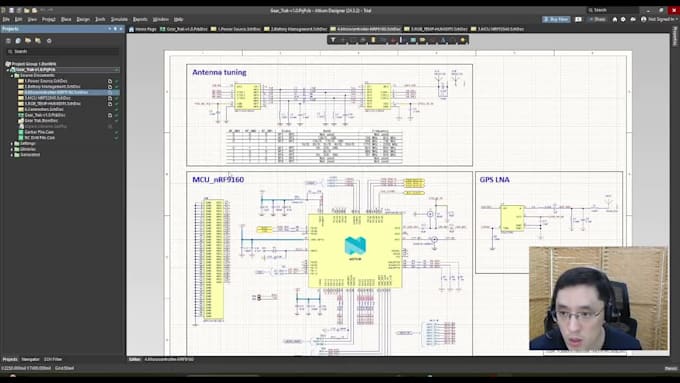Click the document status icon beside 2.Battery Management
This screenshot has width=680, height=383.
[x=110, y=87]
